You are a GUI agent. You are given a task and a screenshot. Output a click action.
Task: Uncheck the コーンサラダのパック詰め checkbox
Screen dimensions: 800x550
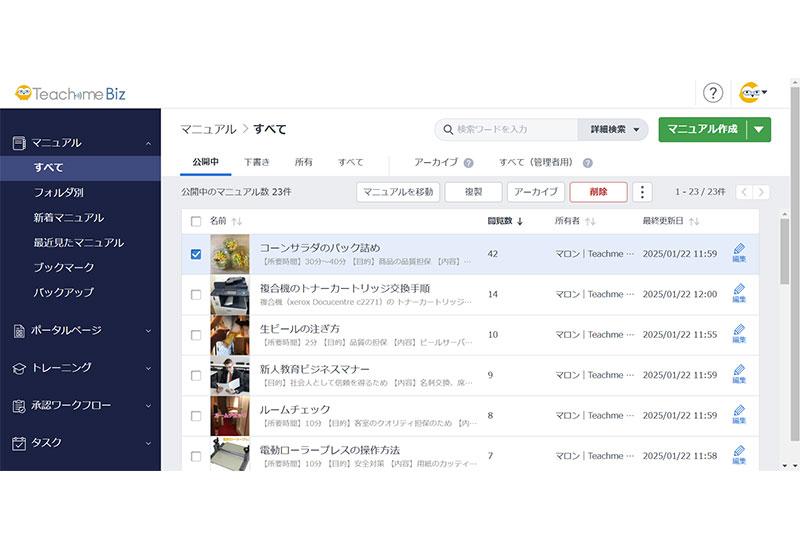pos(196,254)
